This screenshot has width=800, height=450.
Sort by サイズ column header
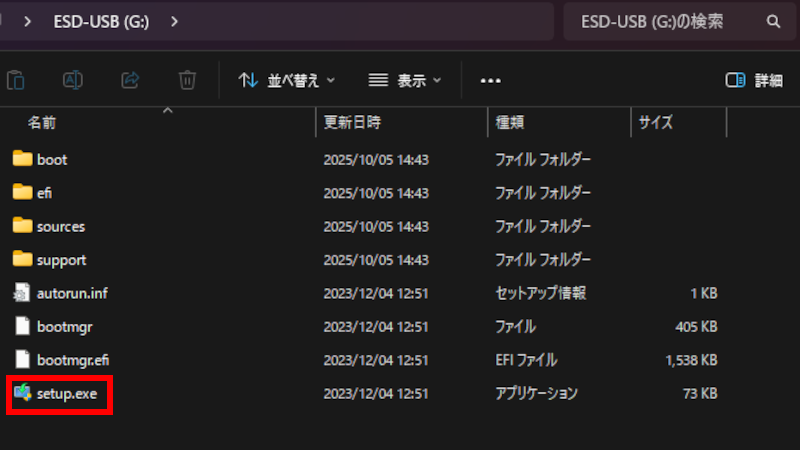(656, 123)
